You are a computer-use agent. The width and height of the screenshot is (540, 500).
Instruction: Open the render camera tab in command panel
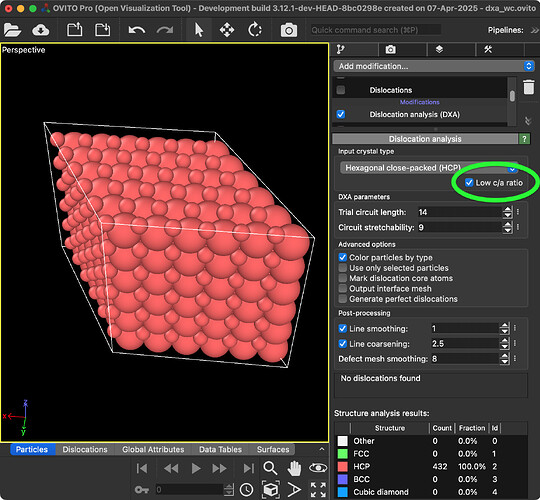[x=390, y=50]
